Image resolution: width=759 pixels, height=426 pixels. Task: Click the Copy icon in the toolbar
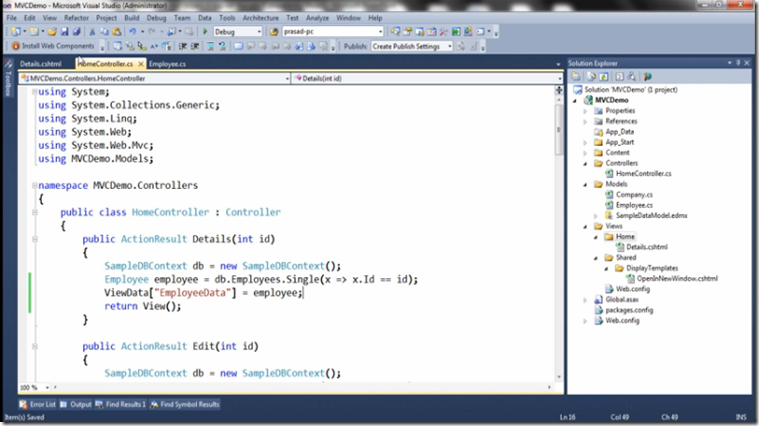(104, 32)
